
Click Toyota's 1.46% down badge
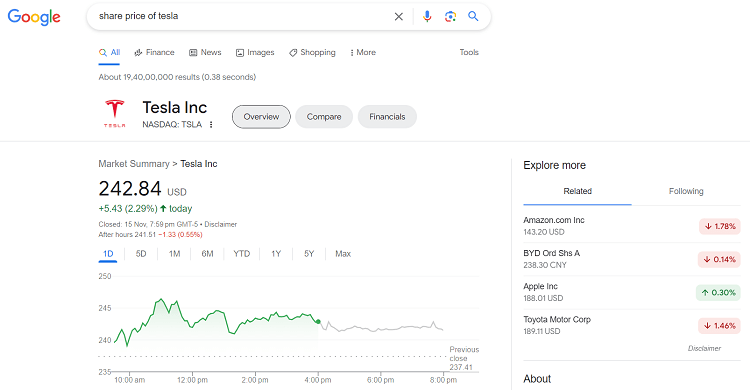pyautogui.click(x=719, y=325)
